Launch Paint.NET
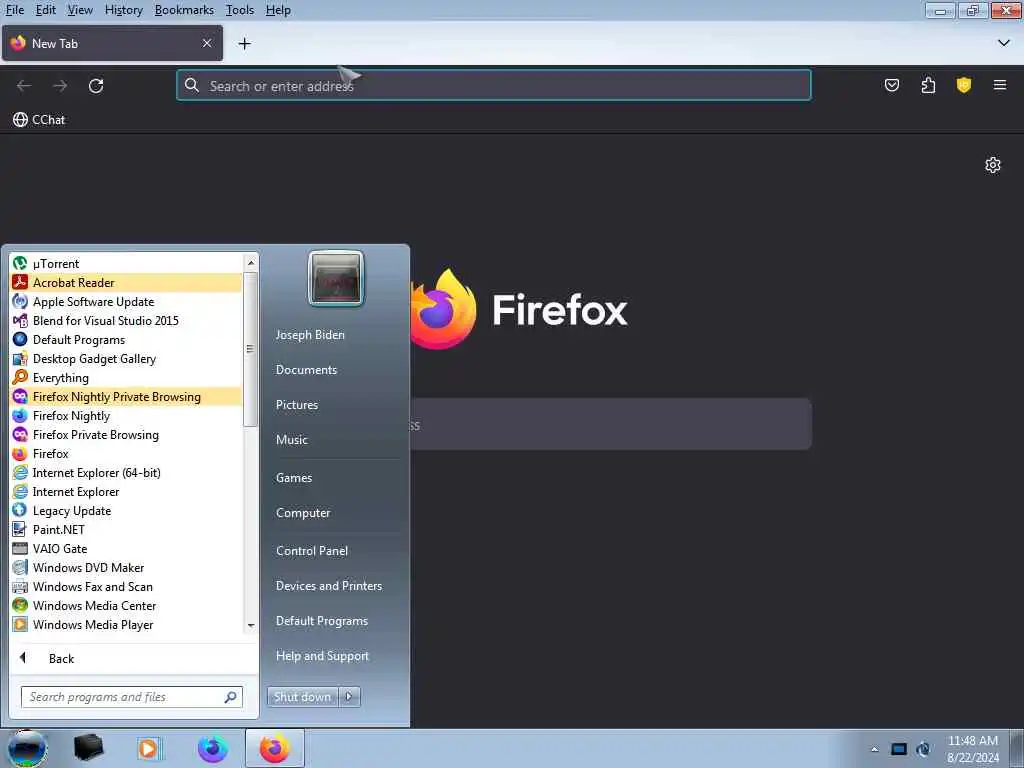The image size is (1024, 768). point(126,530)
